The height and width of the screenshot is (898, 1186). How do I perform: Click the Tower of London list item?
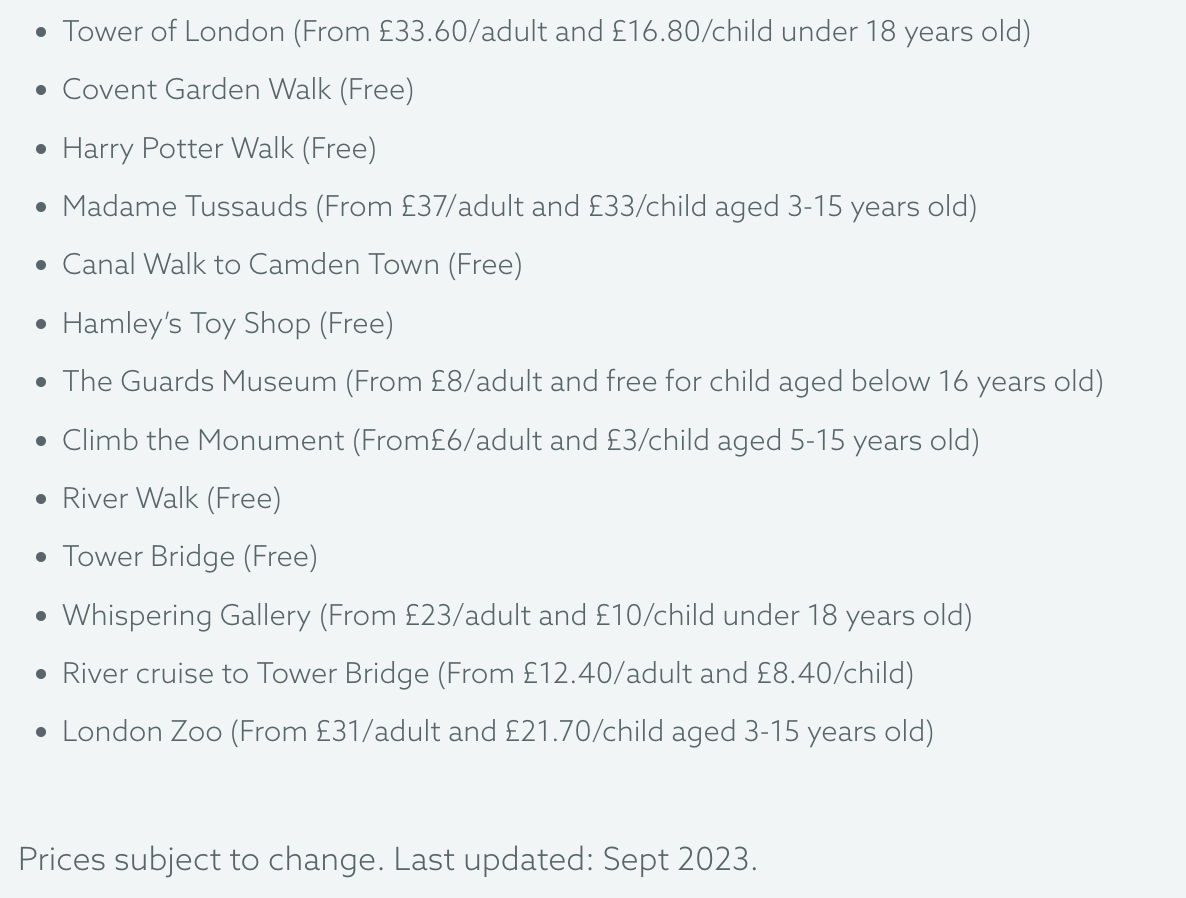click(x=546, y=32)
